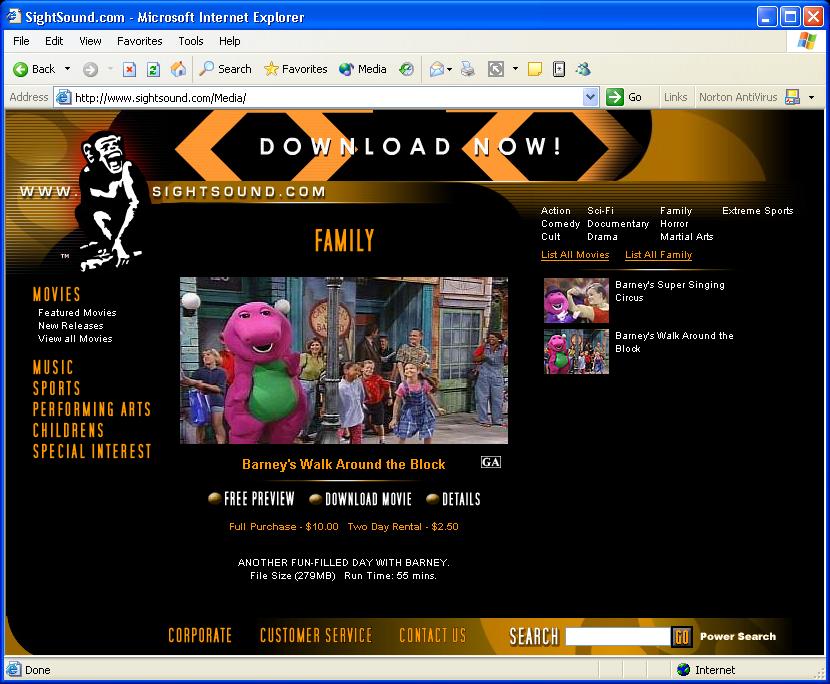The height and width of the screenshot is (684, 830).
Task: Launch Messenger from the toolbar icon
Action: (x=583, y=69)
